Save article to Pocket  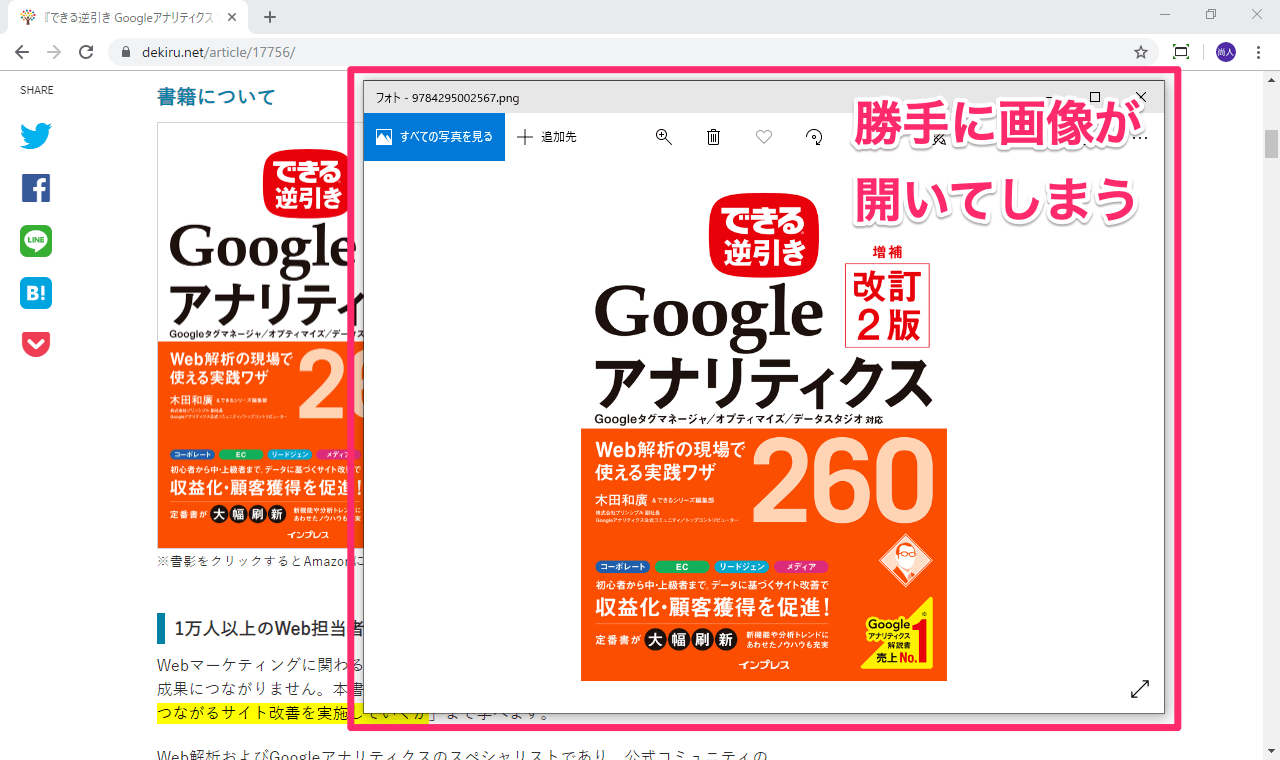point(36,344)
